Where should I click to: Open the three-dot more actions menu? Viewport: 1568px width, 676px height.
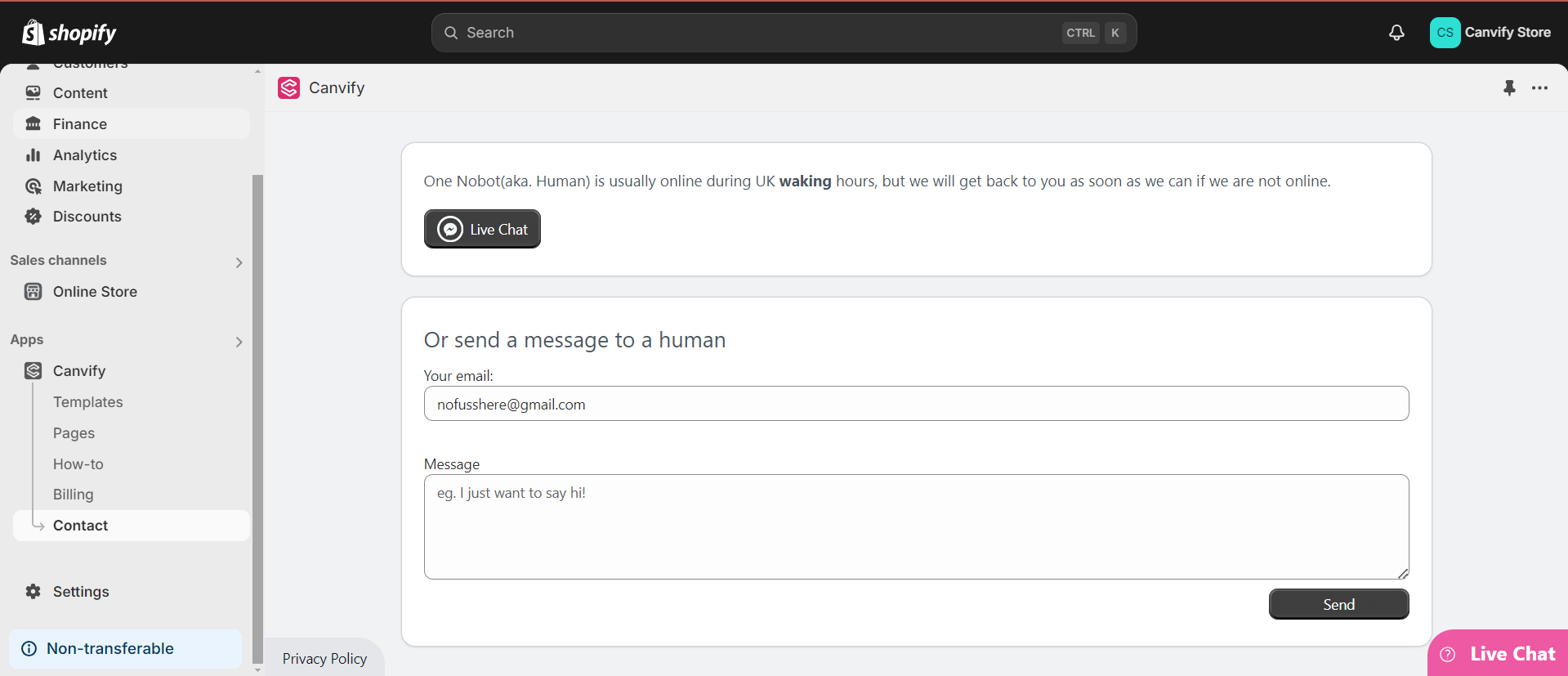1539,87
